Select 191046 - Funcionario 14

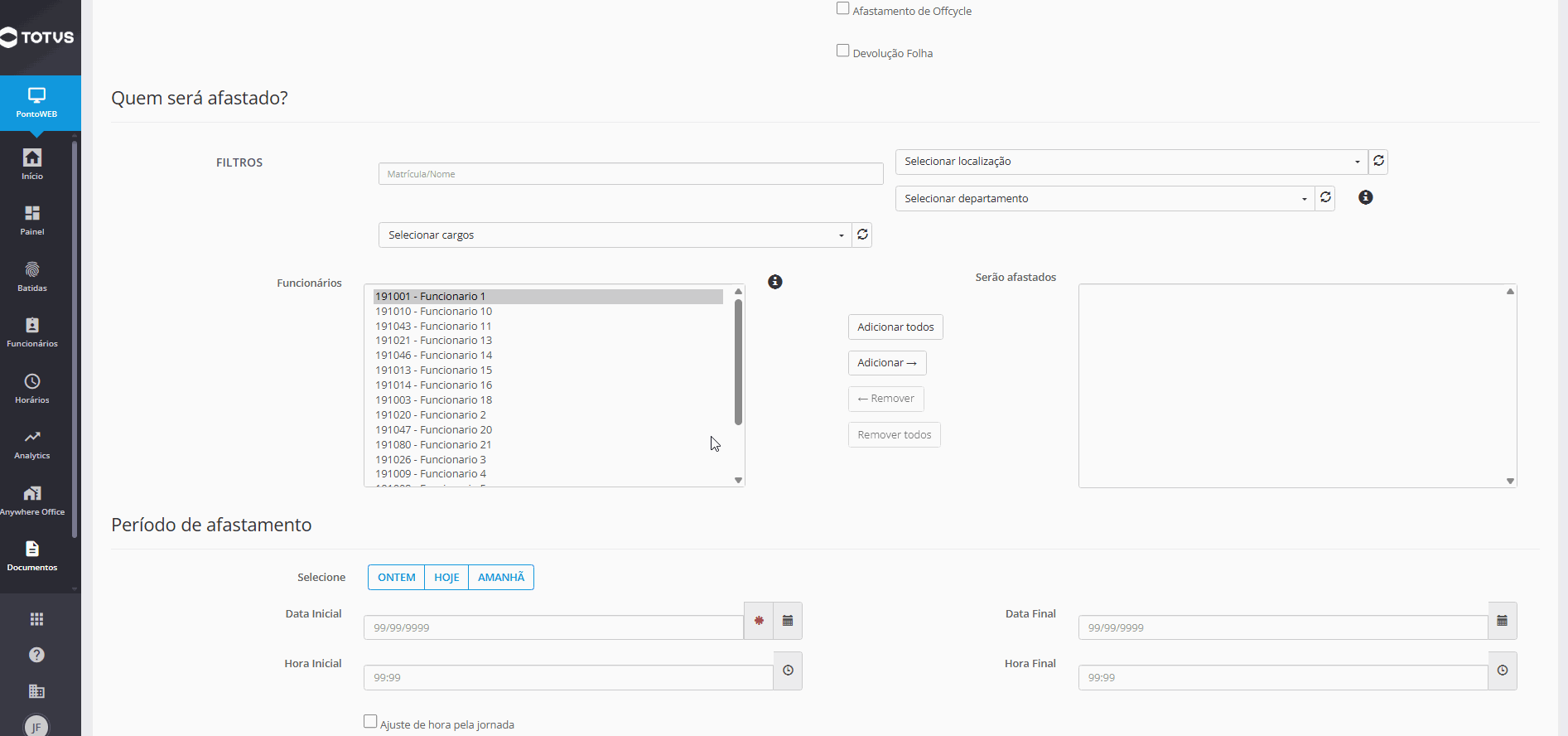[548, 356]
